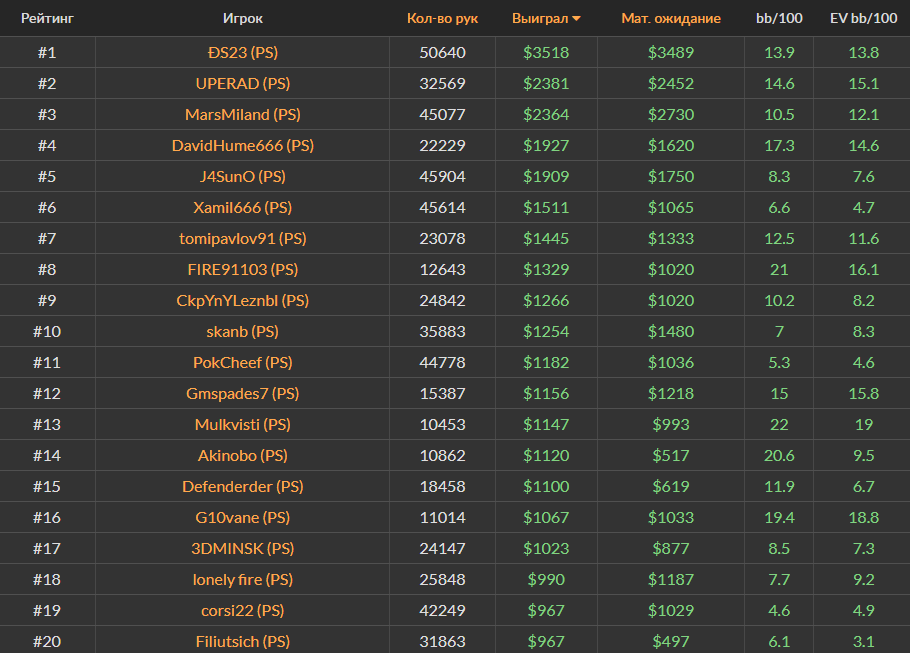The width and height of the screenshot is (910, 653).
Task: Sort by the Выиграл column header
Action: point(539,18)
